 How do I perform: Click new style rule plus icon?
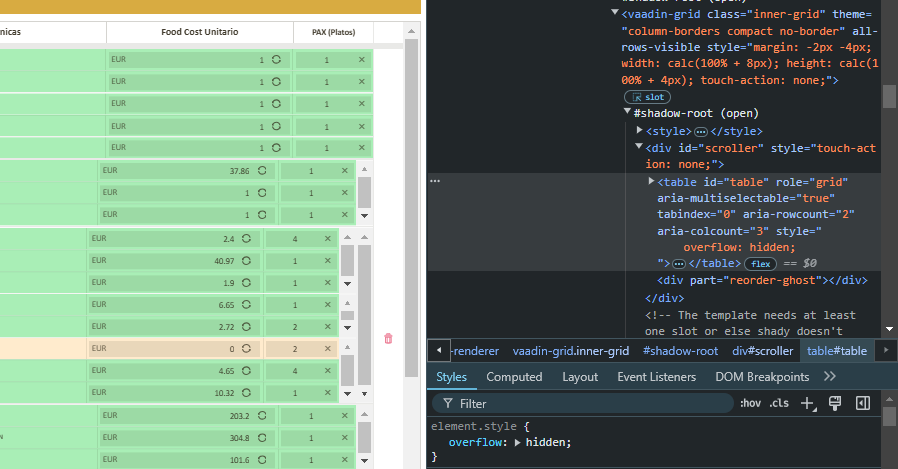coord(809,404)
